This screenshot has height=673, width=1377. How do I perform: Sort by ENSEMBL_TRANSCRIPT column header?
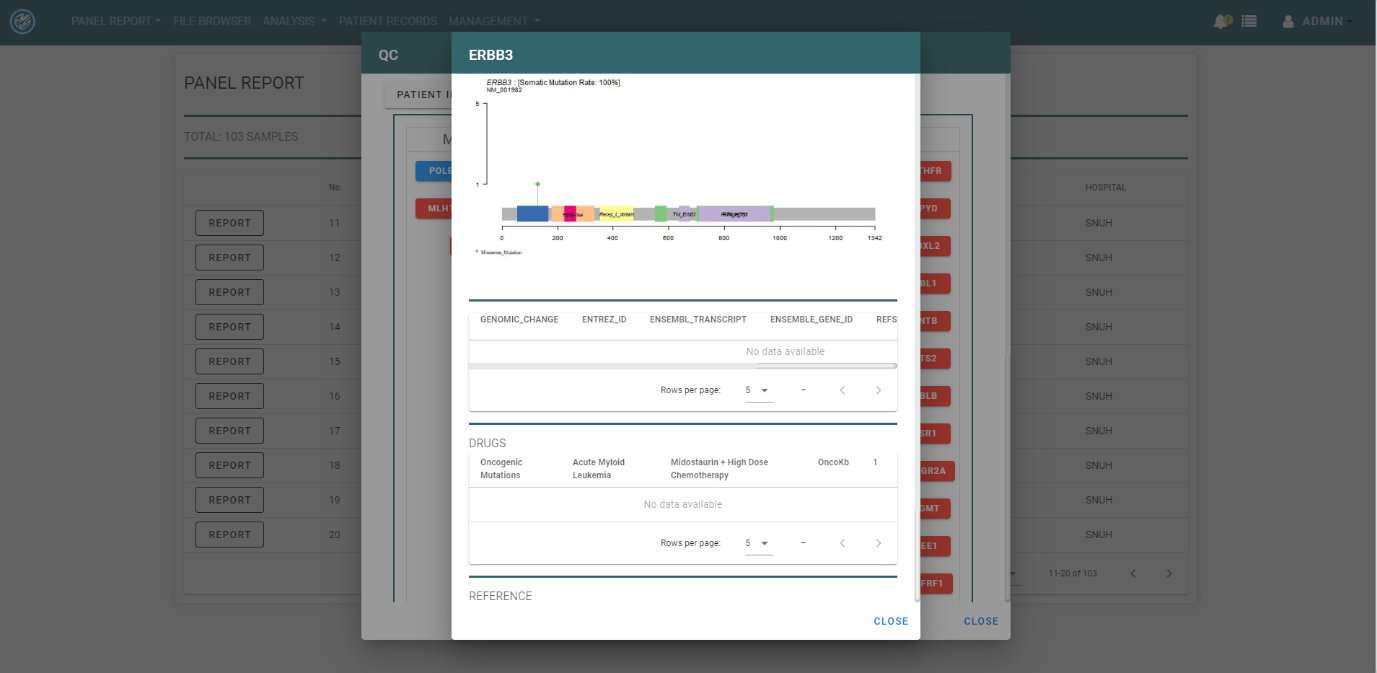tap(697, 319)
